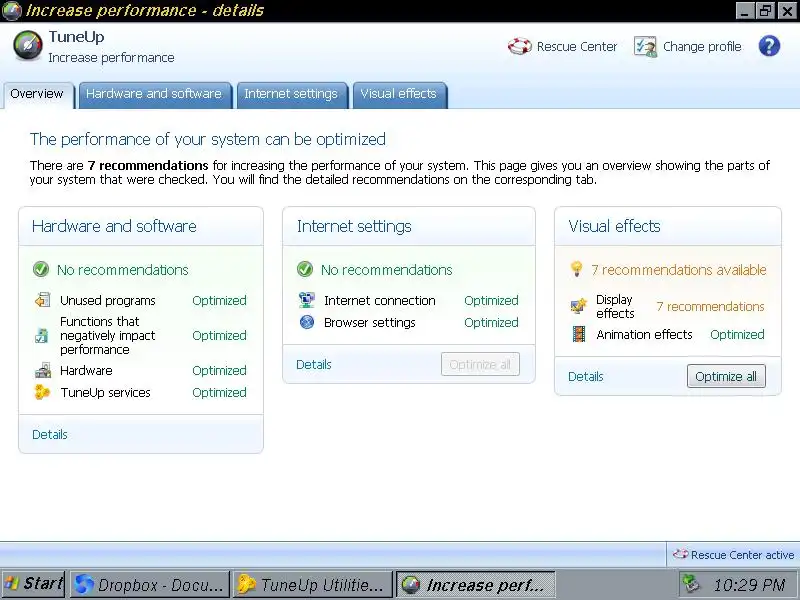Click green checkmark in Hardware and software
The height and width of the screenshot is (600, 800).
(41, 269)
